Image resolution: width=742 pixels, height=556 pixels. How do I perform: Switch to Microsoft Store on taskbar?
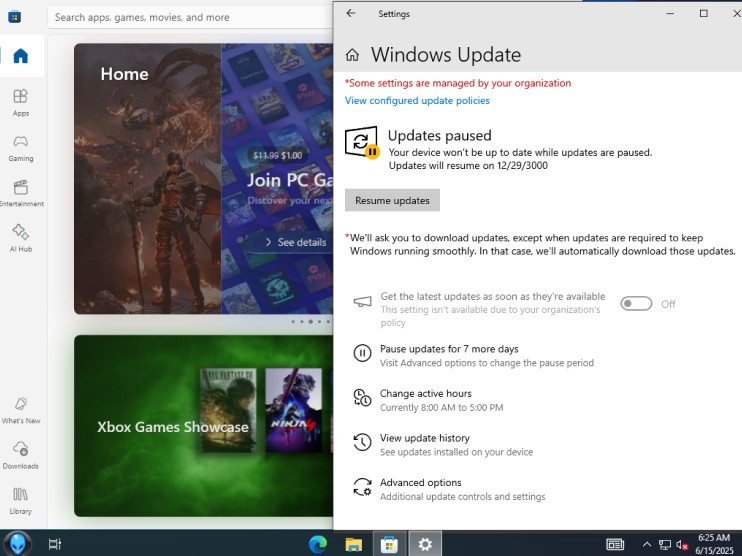coord(389,544)
